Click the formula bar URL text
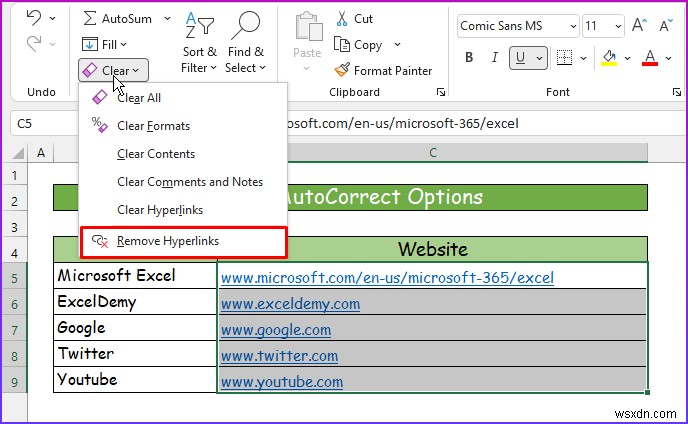This screenshot has height=424, width=688. click(x=403, y=123)
